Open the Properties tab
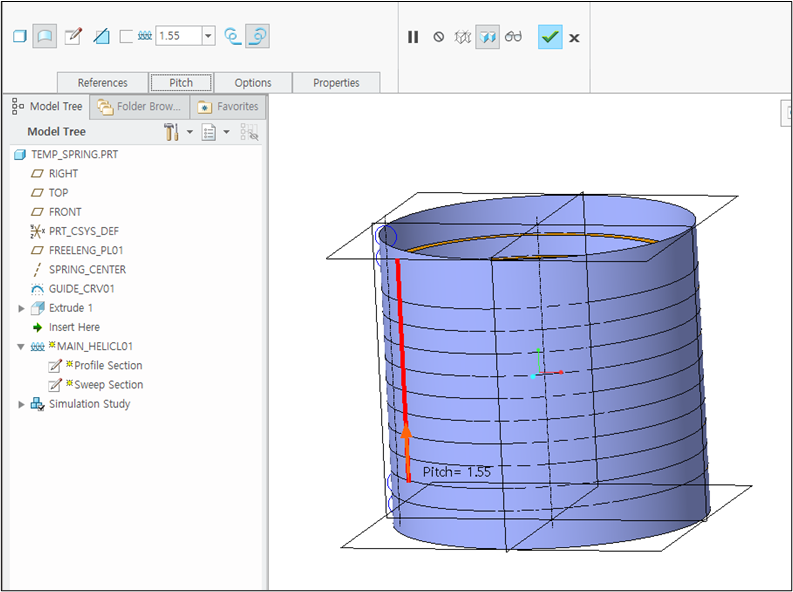Image resolution: width=793 pixels, height=592 pixels. coord(336,82)
